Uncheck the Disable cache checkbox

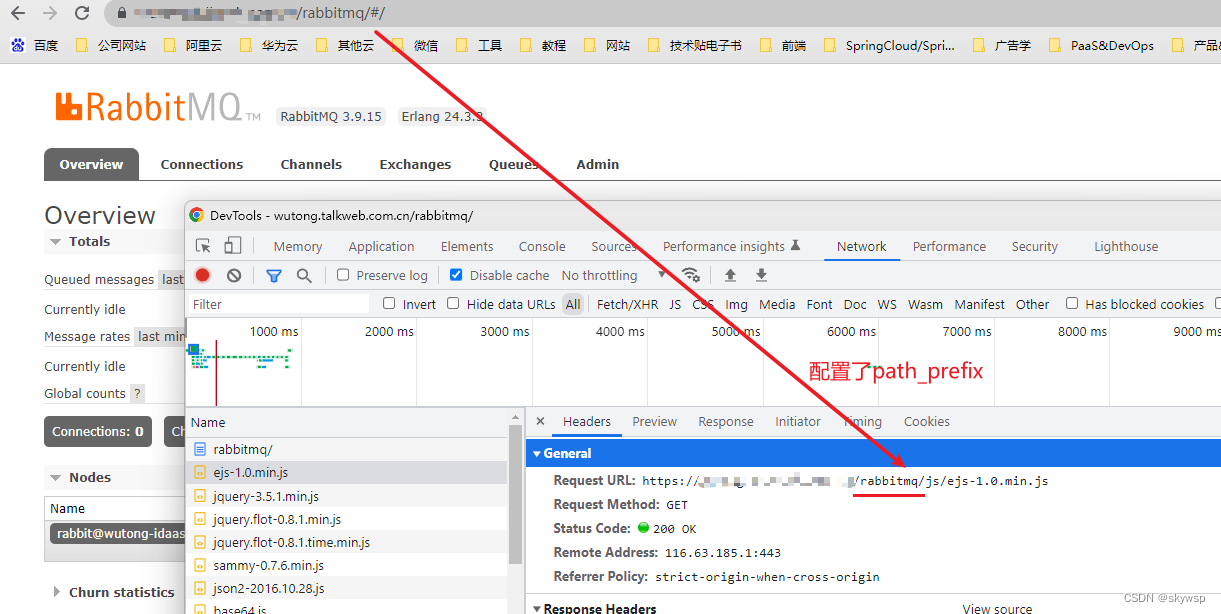(456, 275)
